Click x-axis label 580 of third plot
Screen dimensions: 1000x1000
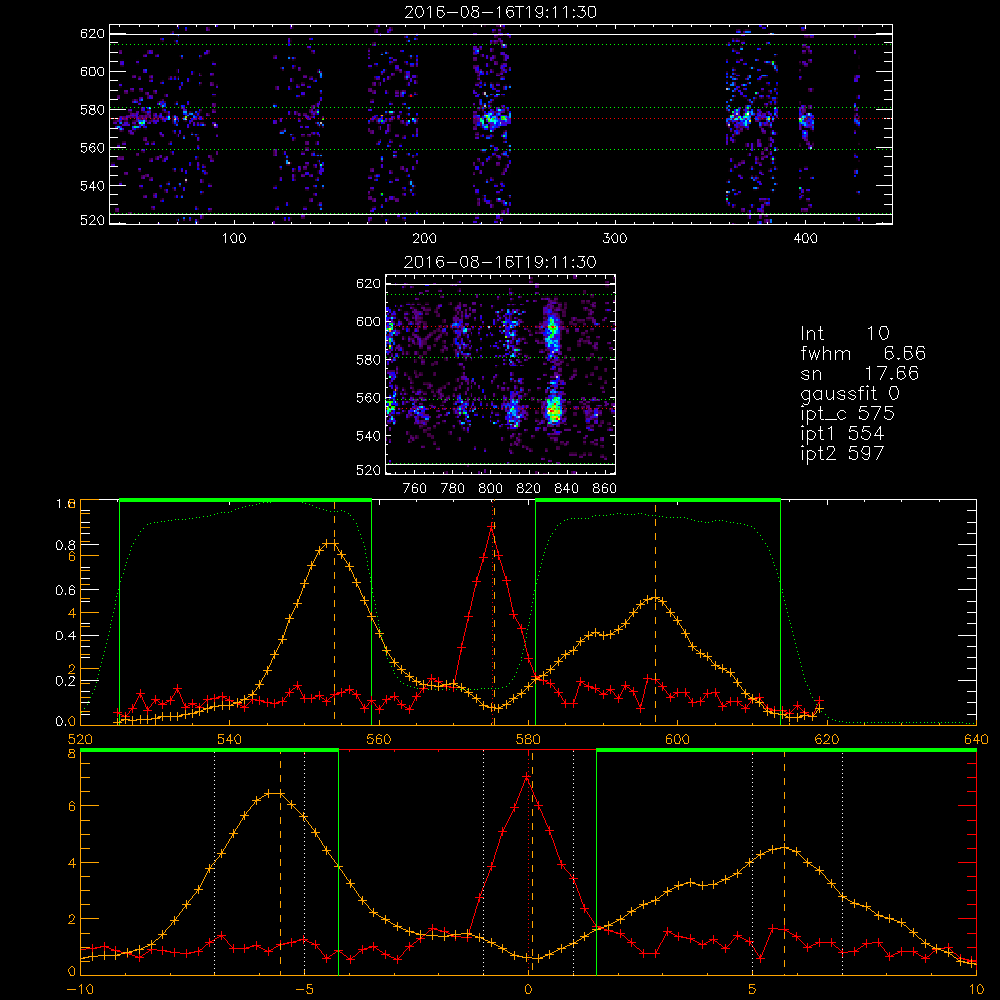[x=528, y=740]
